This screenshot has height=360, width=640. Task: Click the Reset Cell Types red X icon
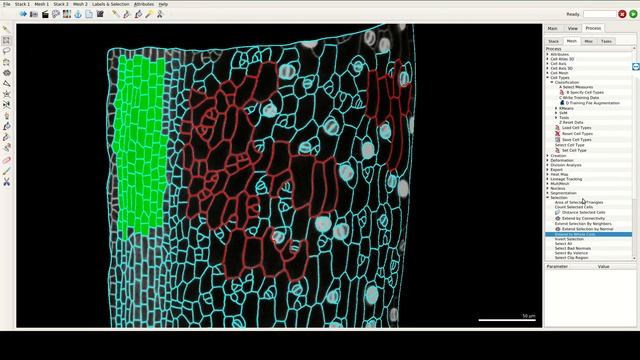click(x=558, y=133)
